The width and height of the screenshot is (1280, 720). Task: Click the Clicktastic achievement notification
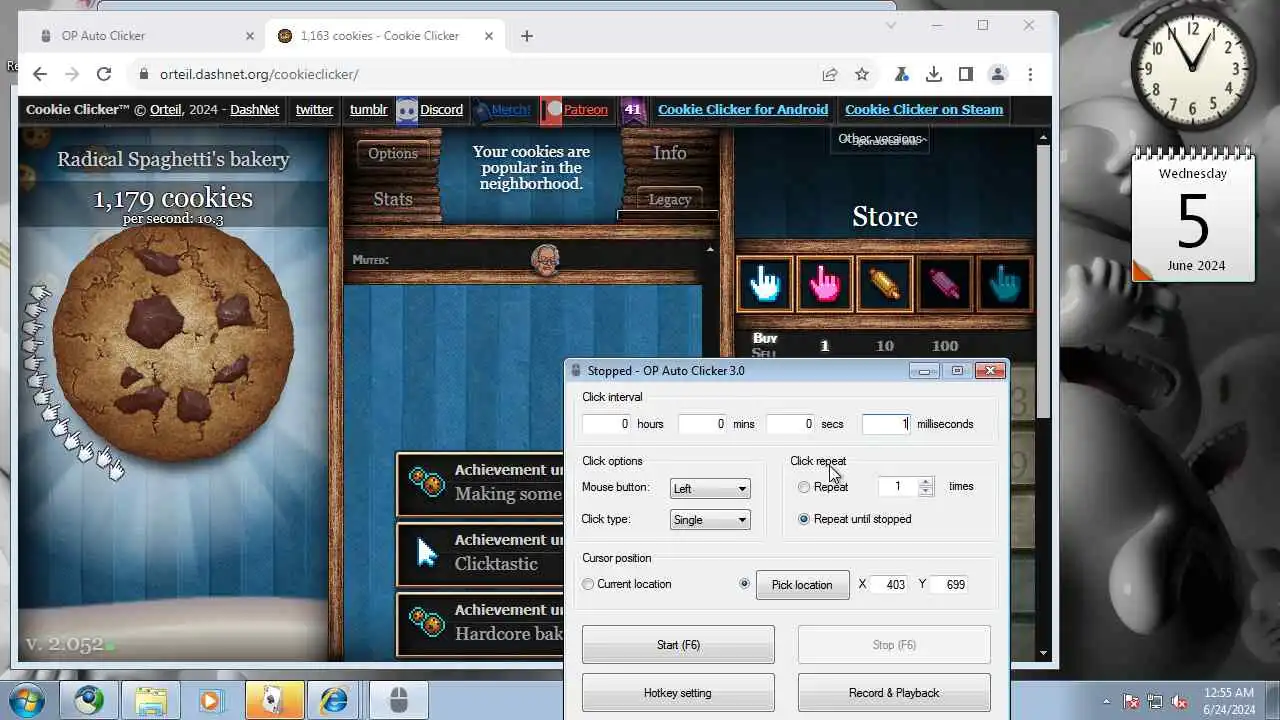point(480,553)
